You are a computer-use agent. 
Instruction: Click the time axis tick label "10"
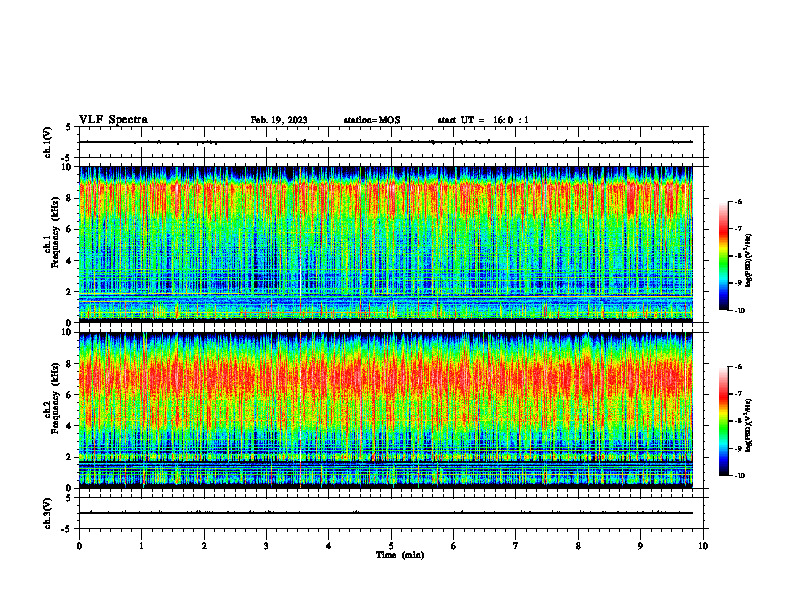703,546
